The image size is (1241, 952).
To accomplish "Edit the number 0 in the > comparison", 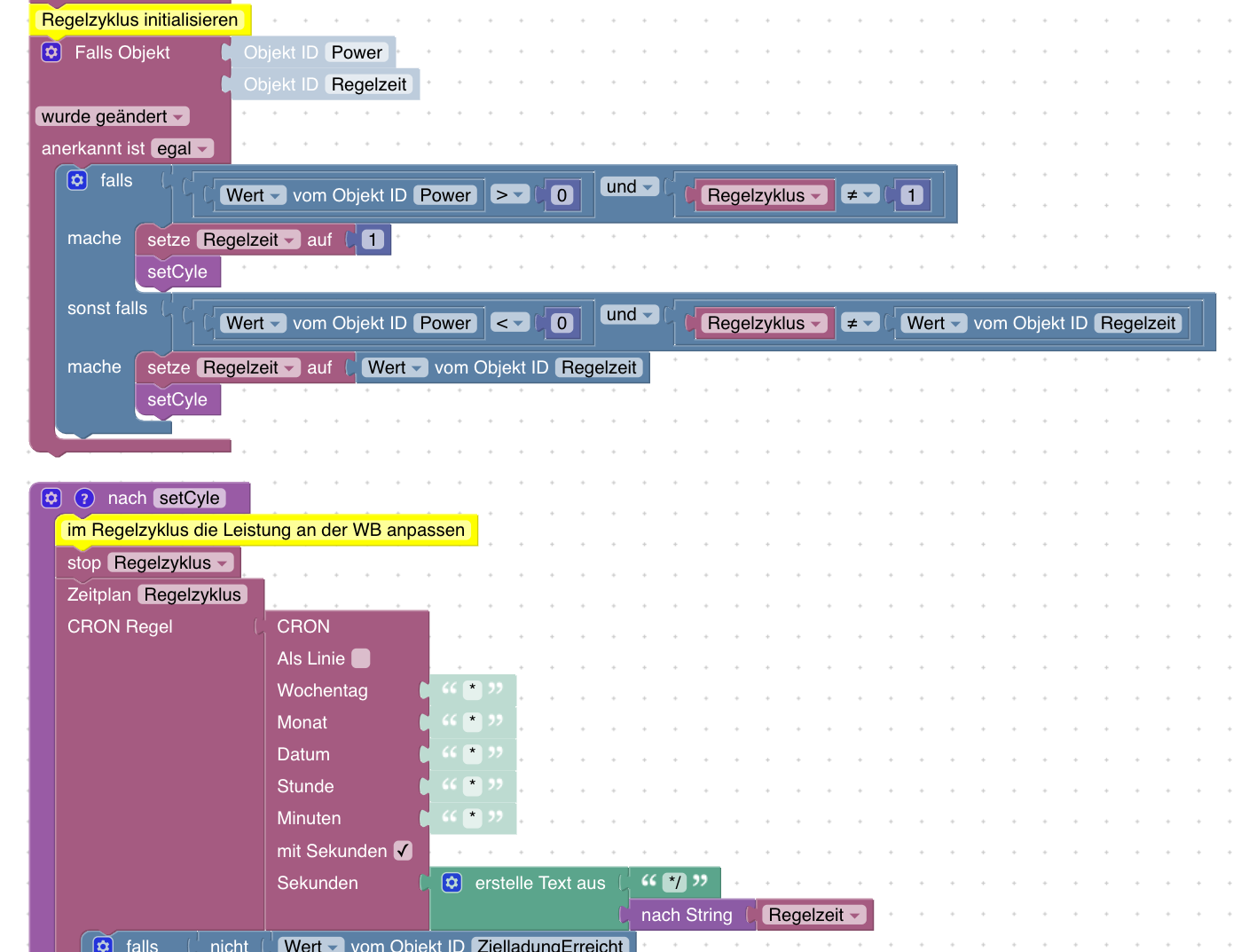I will coord(562,195).
